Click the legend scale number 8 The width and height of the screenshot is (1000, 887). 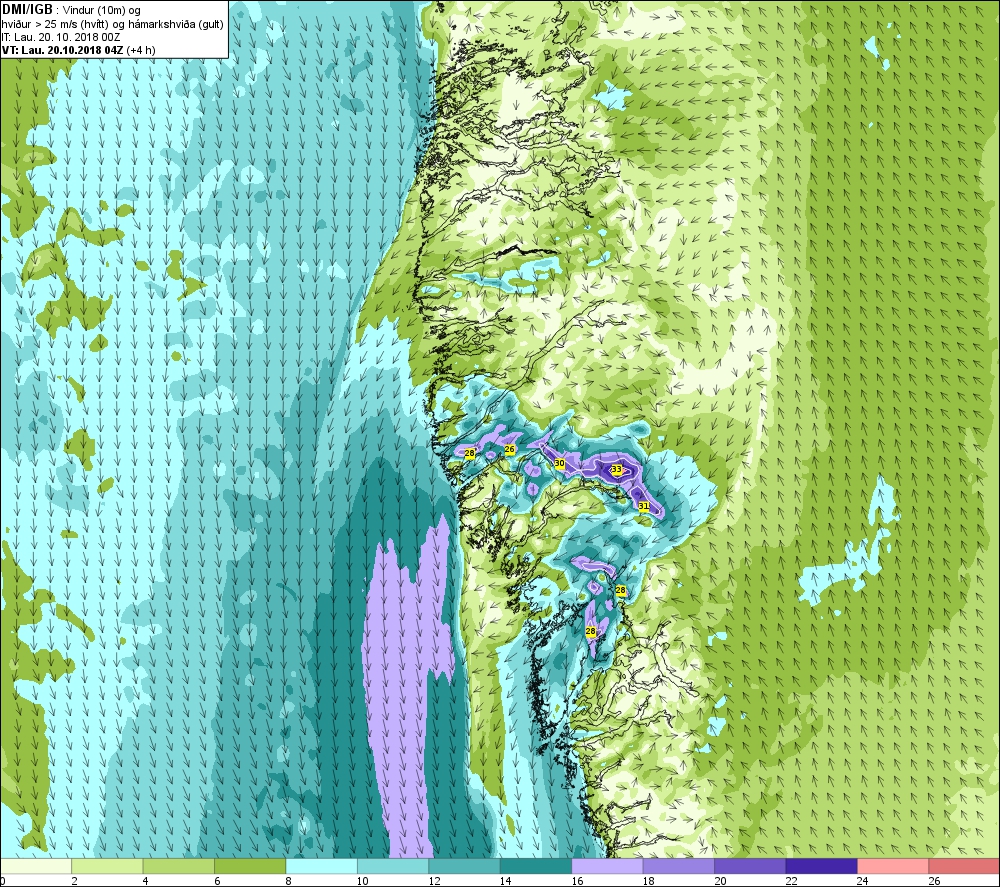289,881
